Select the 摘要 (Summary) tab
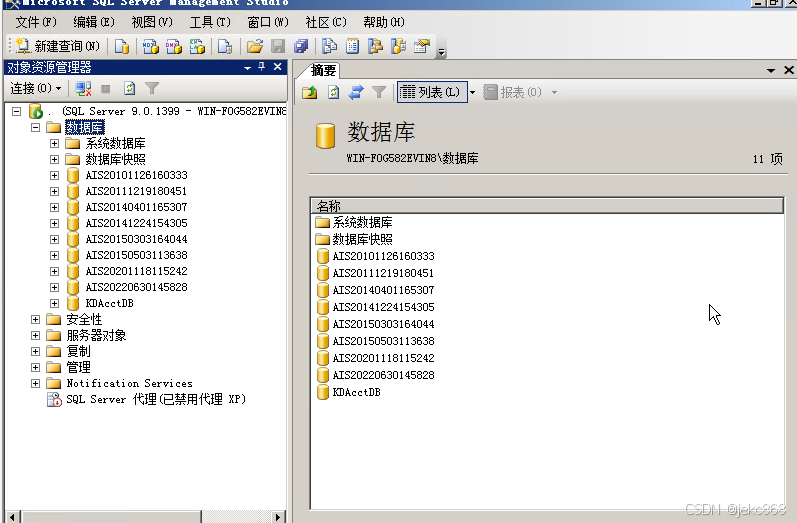The image size is (797, 523). click(323, 70)
